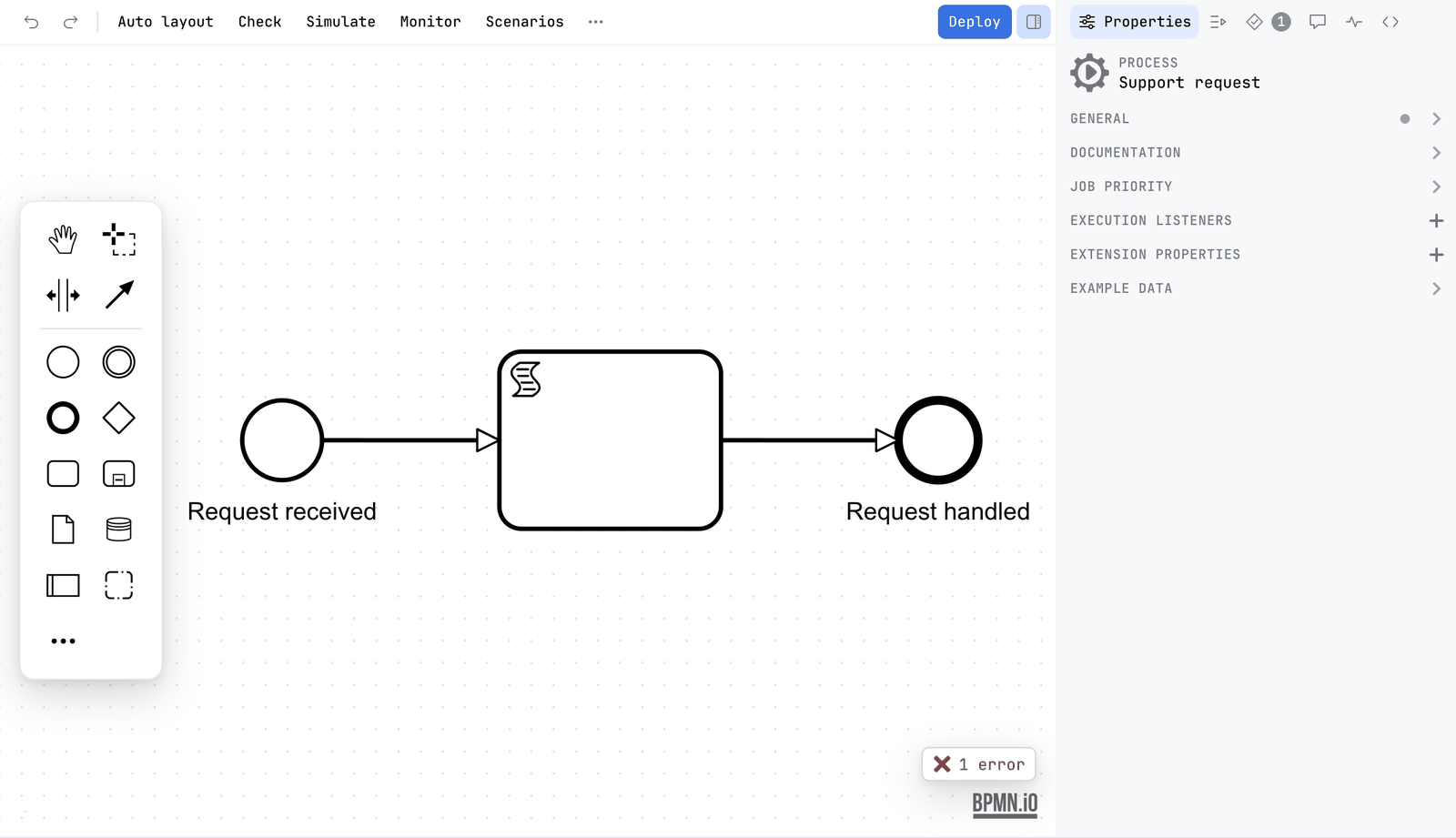Switch to the Properties tab
The image size is (1456, 838).
pyautogui.click(x=1135, y=22)
